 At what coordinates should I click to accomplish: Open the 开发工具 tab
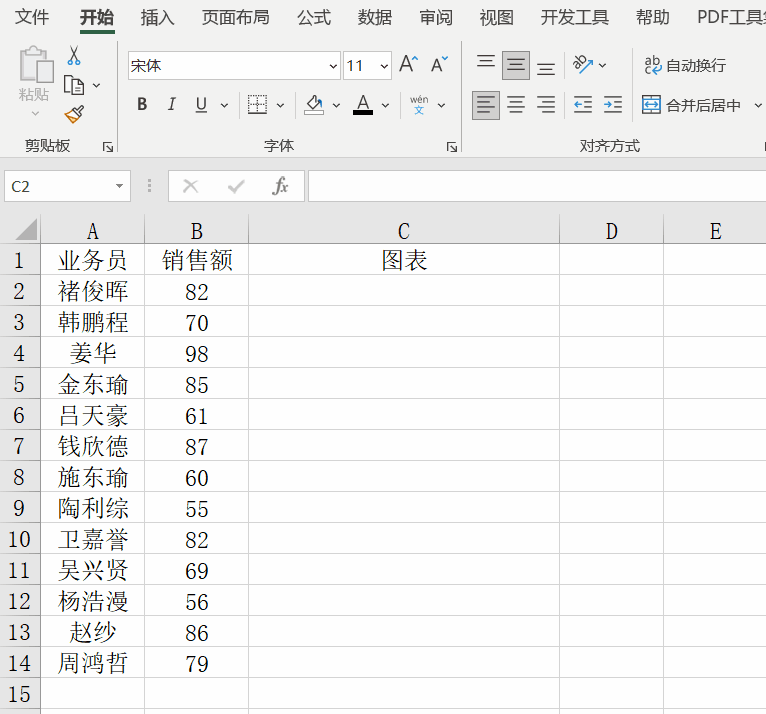[x=574, y=17]
